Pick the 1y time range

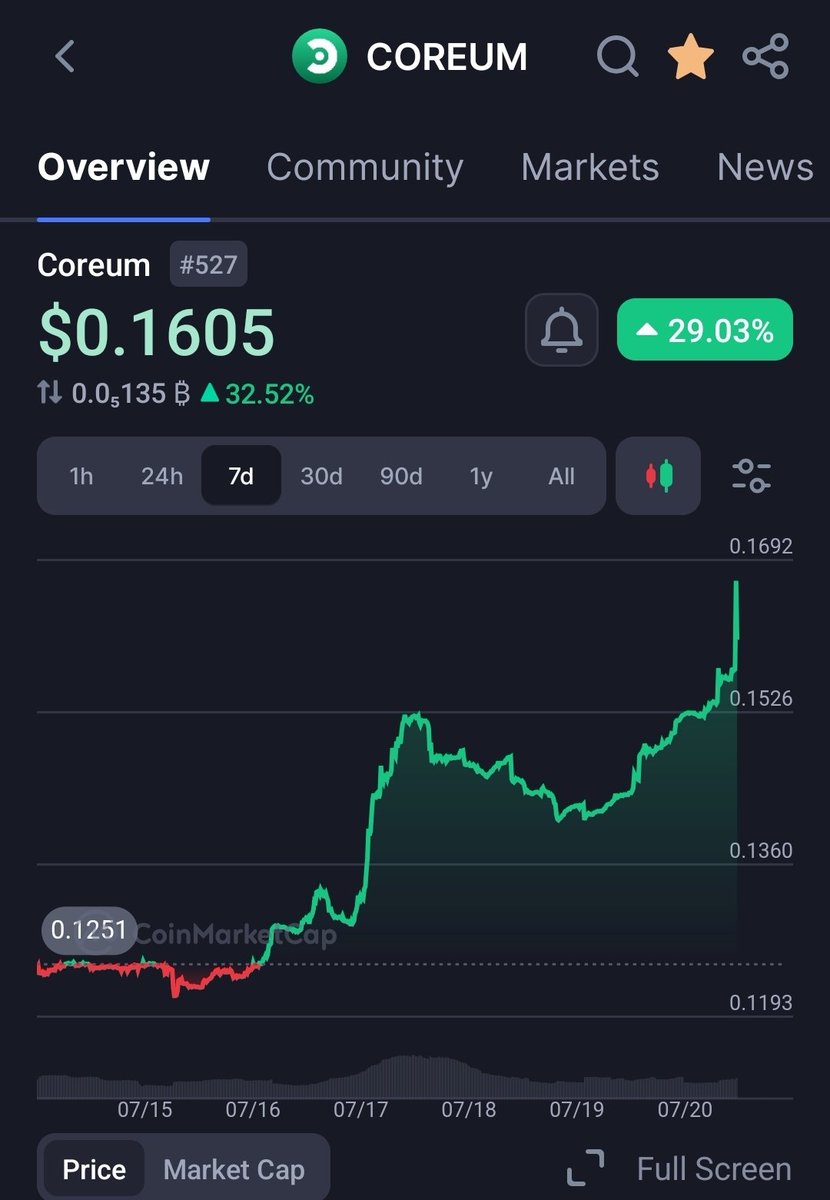click(x=481, y=476)
